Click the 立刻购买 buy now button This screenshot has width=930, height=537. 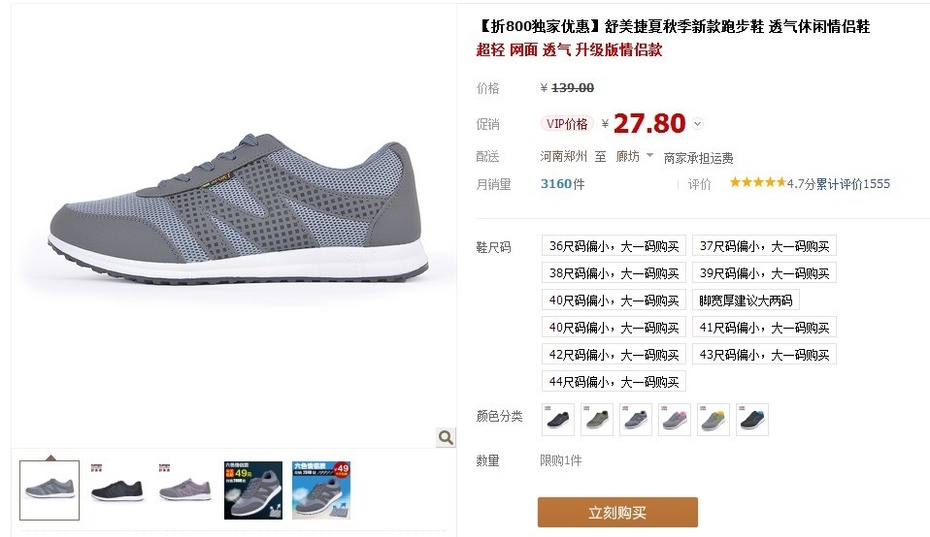point(617,512)
